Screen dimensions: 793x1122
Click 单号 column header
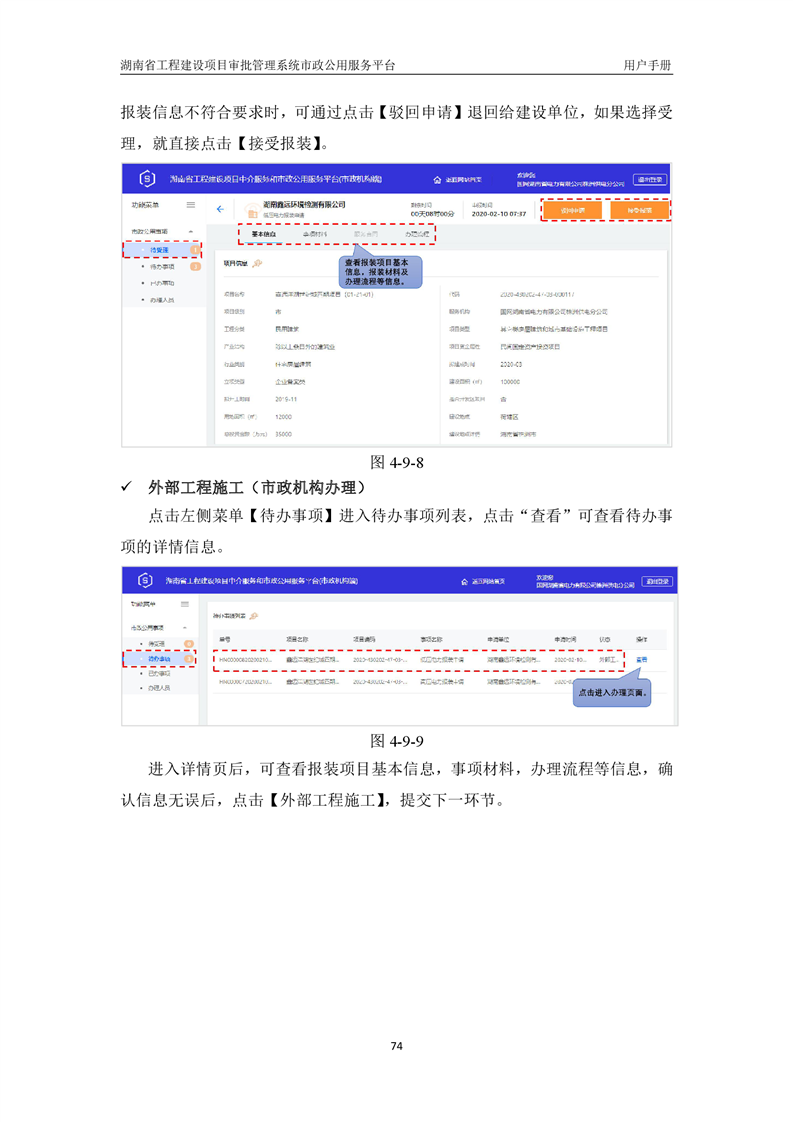tap(225, 639)
